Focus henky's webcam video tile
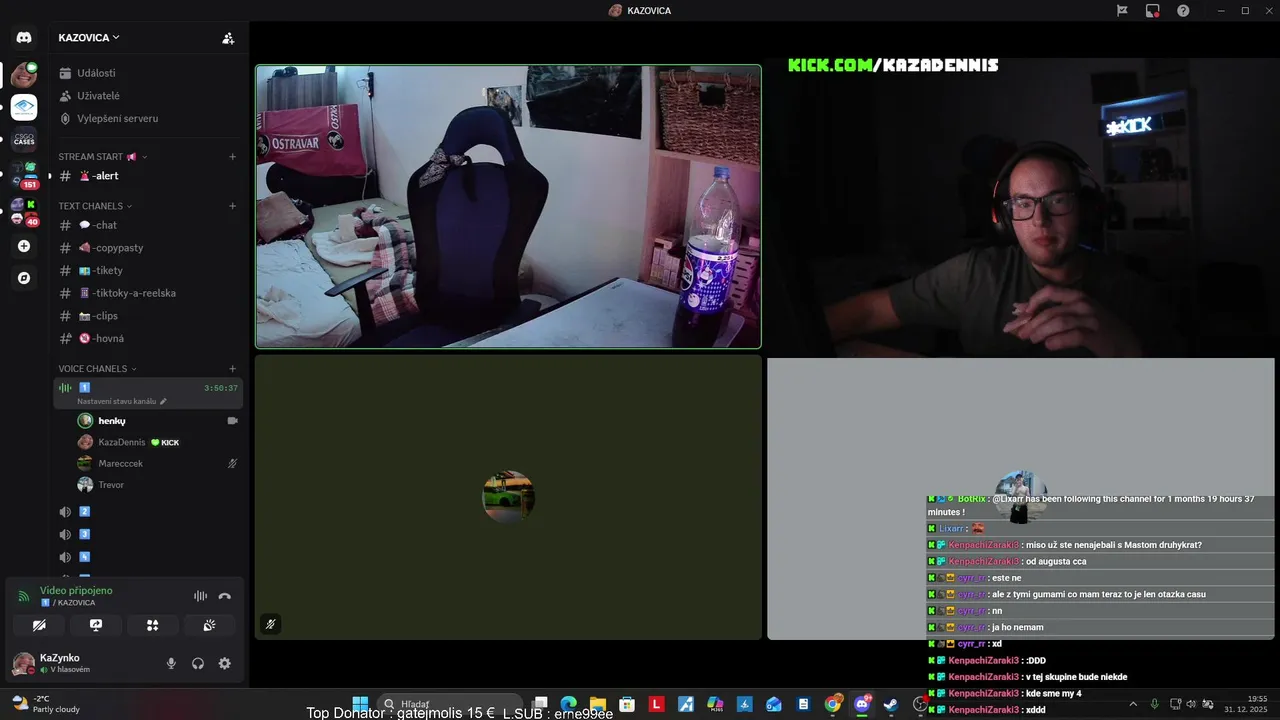This screenshot has height=720, width=1280. [508, 207]
